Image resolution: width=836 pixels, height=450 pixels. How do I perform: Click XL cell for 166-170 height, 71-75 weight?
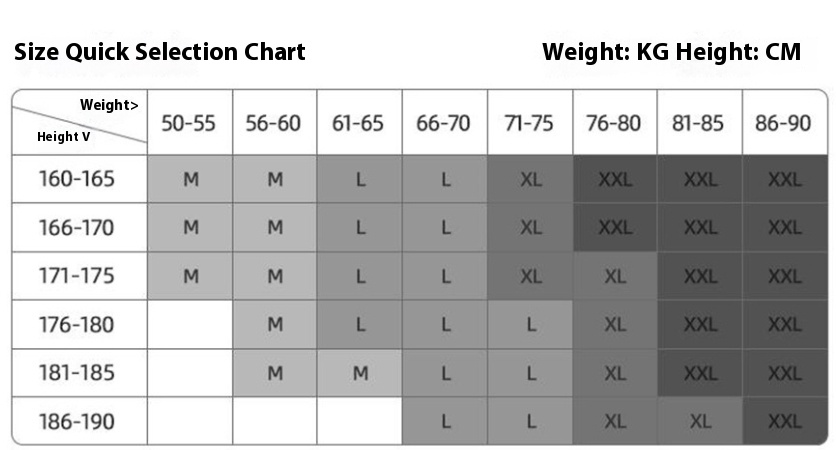(x=531, y=228)
